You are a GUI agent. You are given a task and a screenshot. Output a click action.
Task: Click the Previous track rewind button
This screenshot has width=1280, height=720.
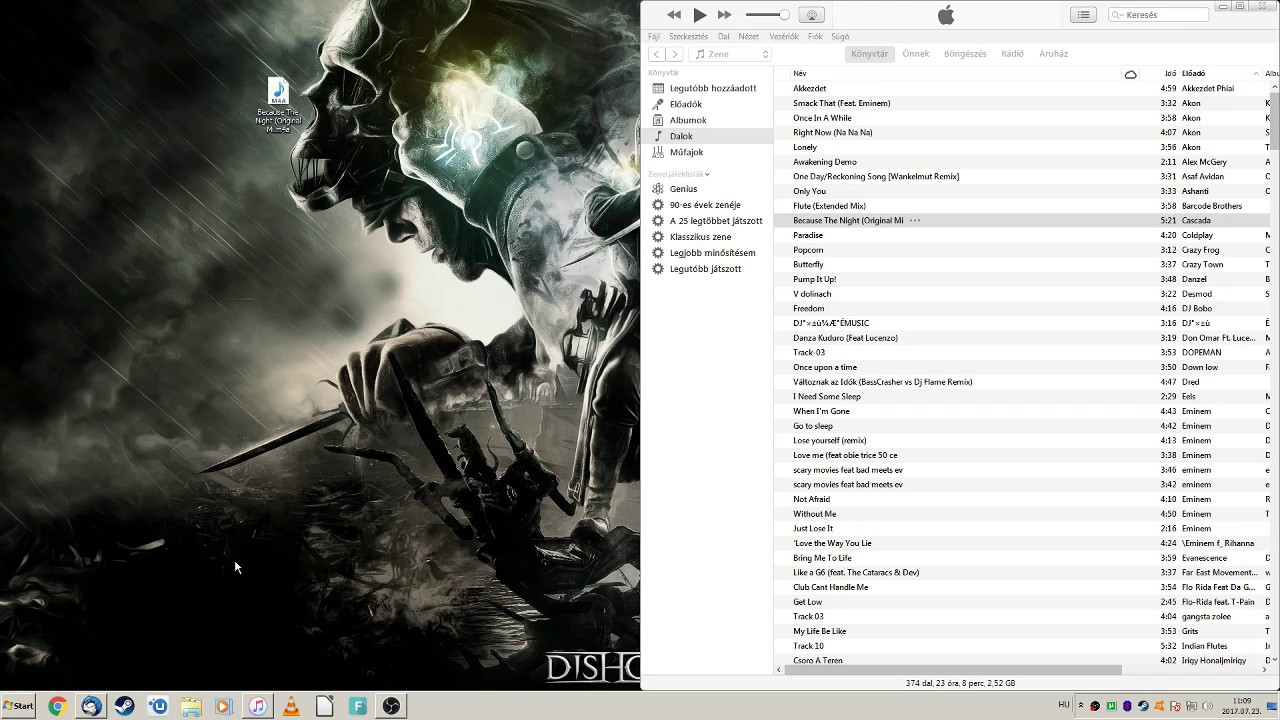(674, 15)
